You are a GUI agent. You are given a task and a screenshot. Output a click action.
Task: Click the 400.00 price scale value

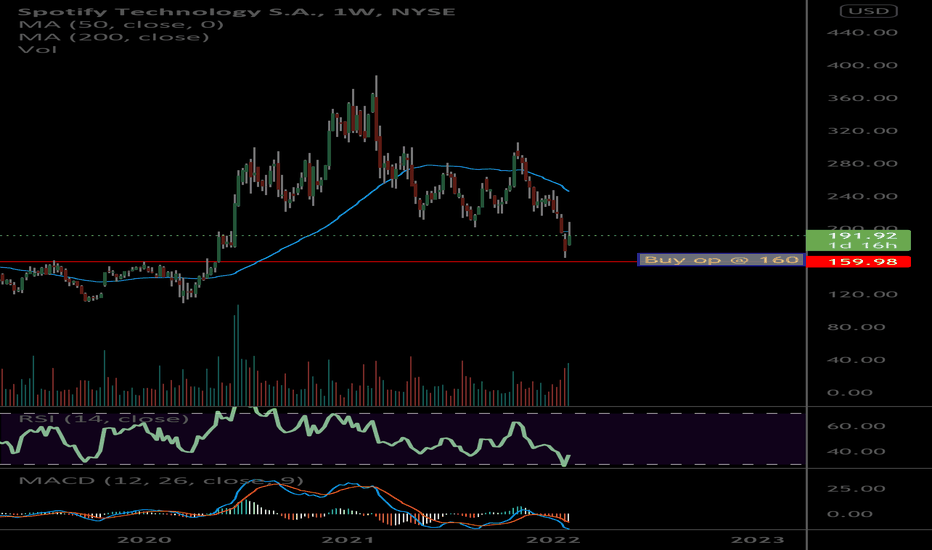click(x=862, y=65)
